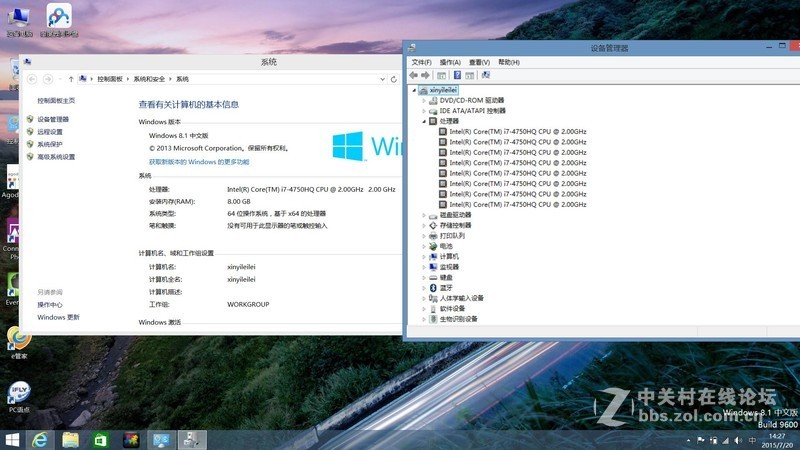Collapse the xinyileilei root node
This screenshot has height=450, width=800.
coord(414,90)
